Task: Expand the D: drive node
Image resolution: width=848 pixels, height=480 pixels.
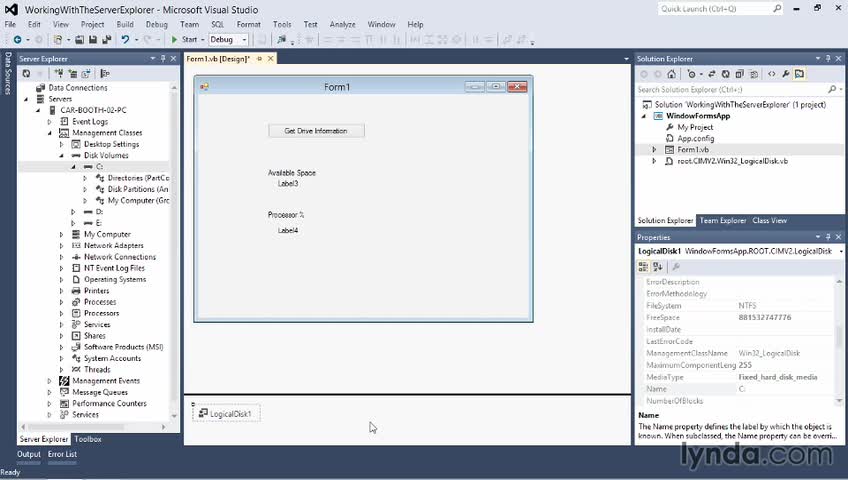Action: [x=73, y=212]
